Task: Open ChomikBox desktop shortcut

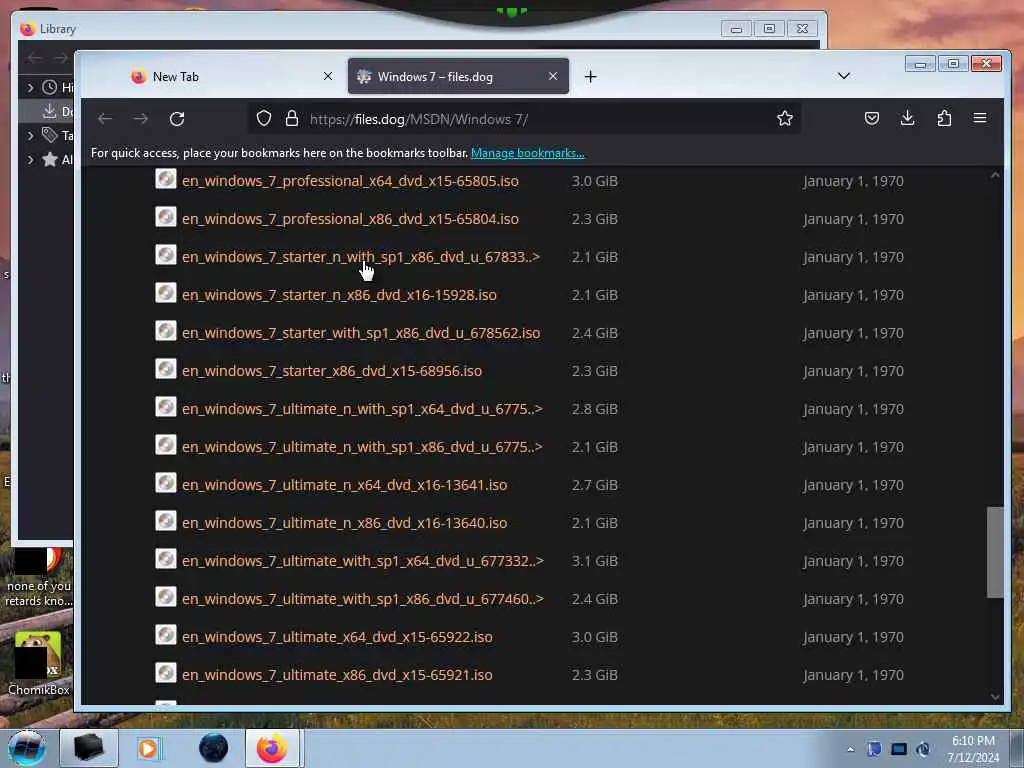Action: click(39, 662)
